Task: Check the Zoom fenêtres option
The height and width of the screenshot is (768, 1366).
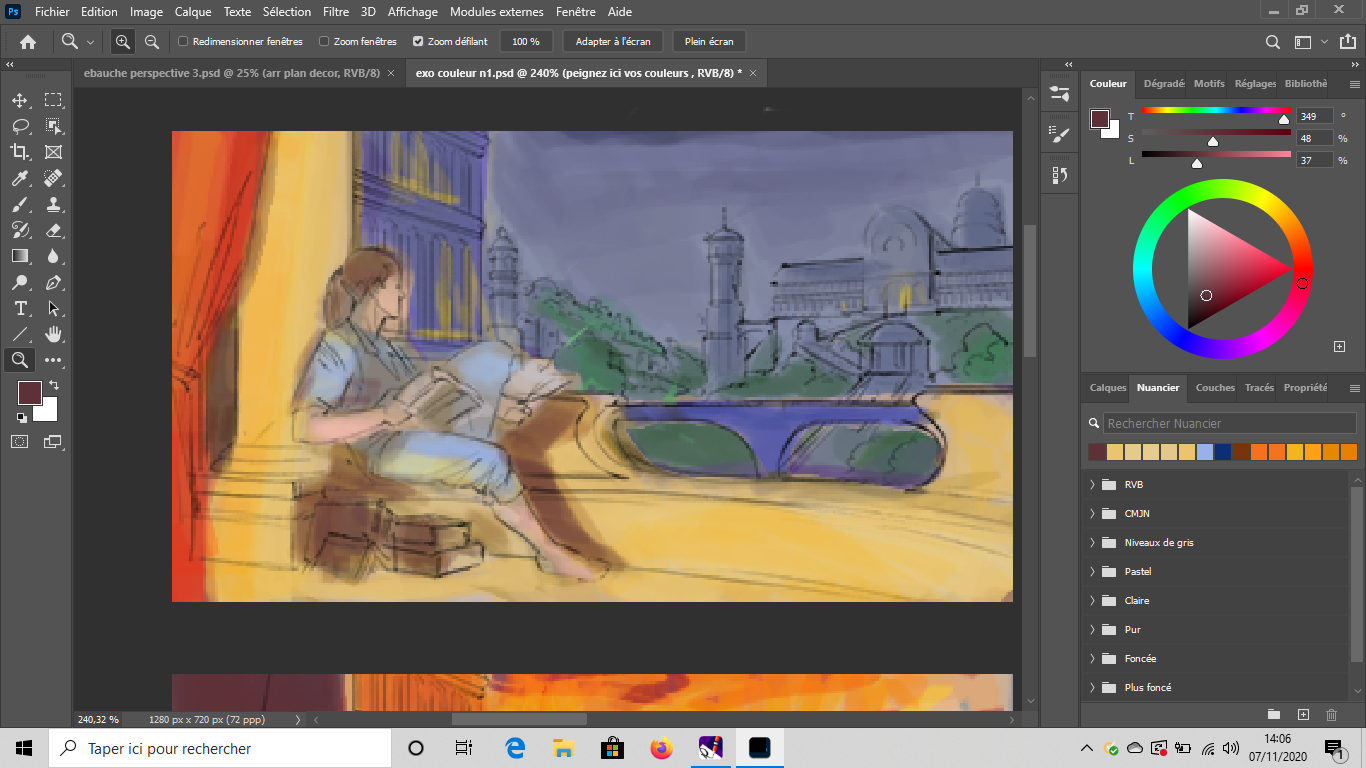Action: point(324,42)
